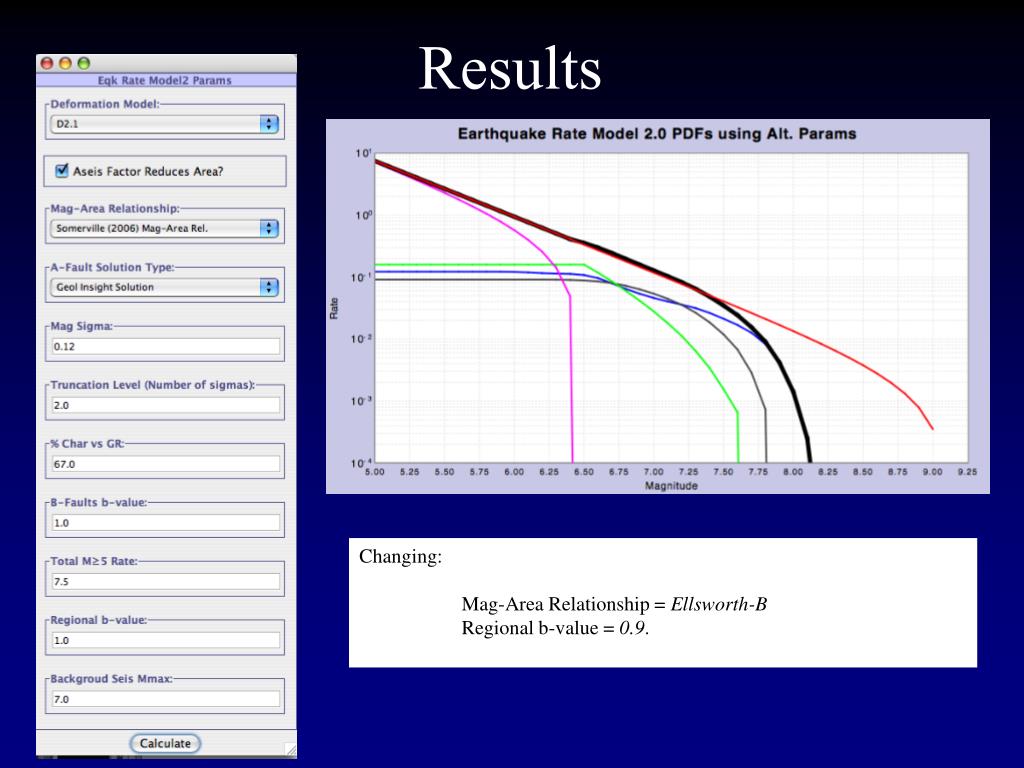
Task: Click the Rate axis label
Action: click(334, 308)
